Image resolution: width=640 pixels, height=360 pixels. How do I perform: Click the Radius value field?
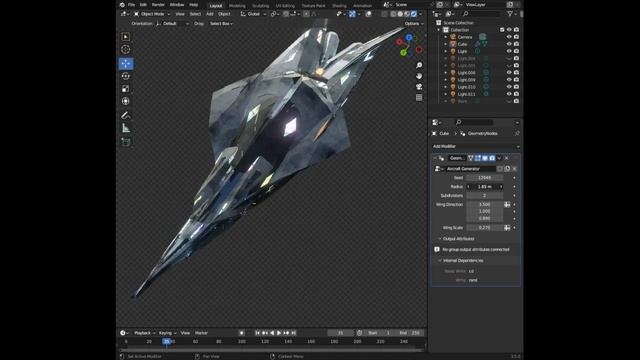[x=484, y=187]
